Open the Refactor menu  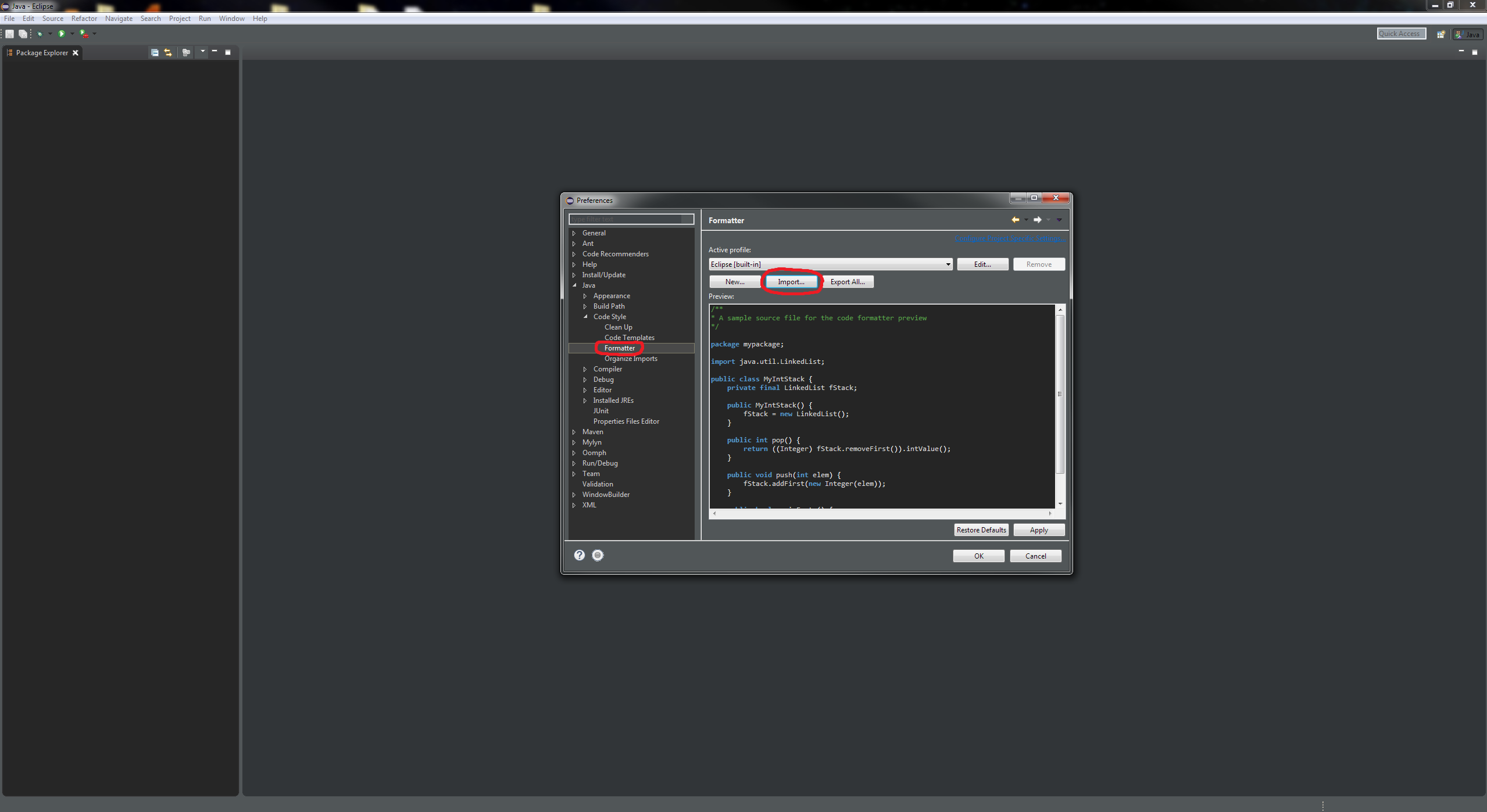pyautogui.click(x=84, y=18)
